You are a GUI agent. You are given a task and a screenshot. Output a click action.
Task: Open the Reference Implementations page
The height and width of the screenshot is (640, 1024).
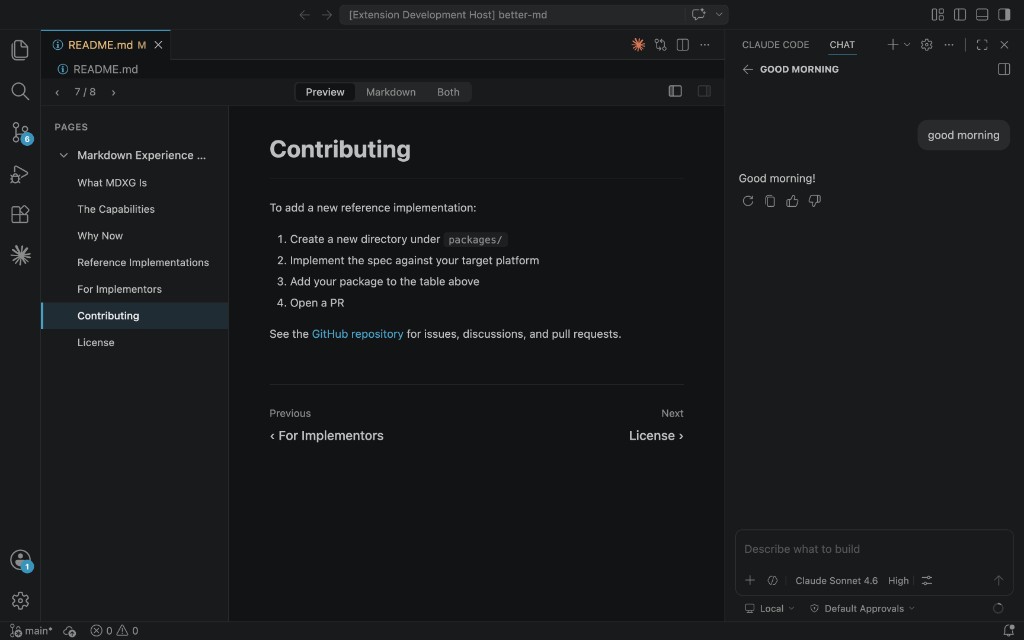click(143, 263)
